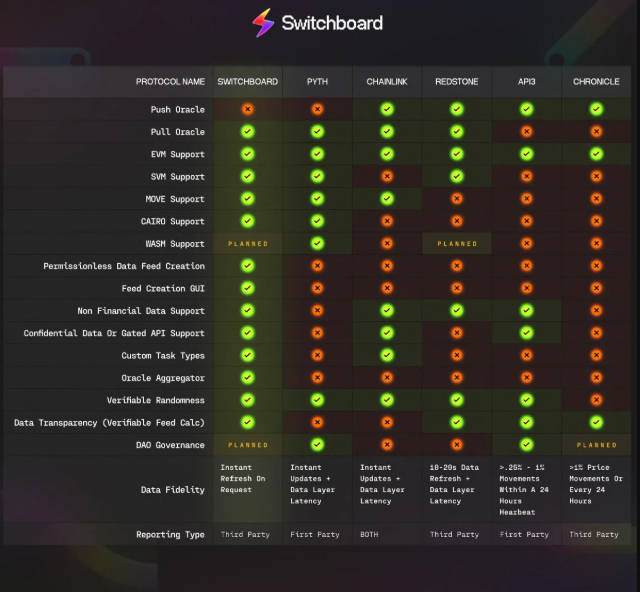Click the Non Financial Data Support row label
The image size is (640, 592).
pos(141,311)
